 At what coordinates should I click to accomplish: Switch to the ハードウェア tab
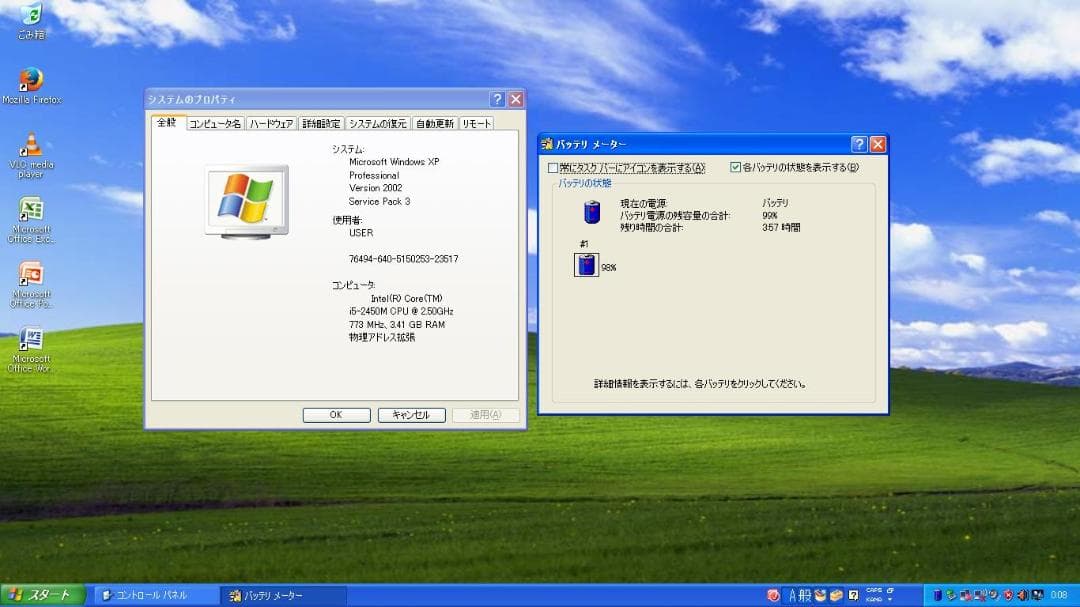(x=271, y=124)
